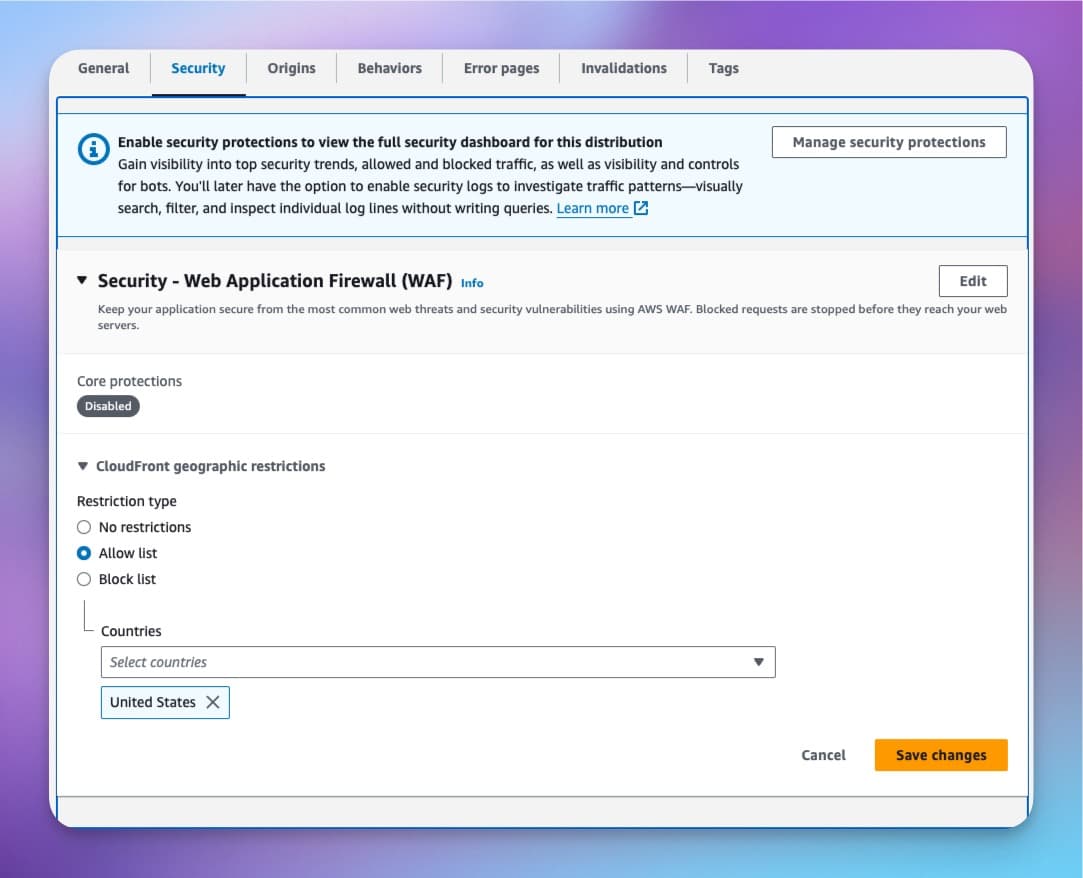Open the Learn more link
This screenshot has height=878, width=1083.
[593, 209]
